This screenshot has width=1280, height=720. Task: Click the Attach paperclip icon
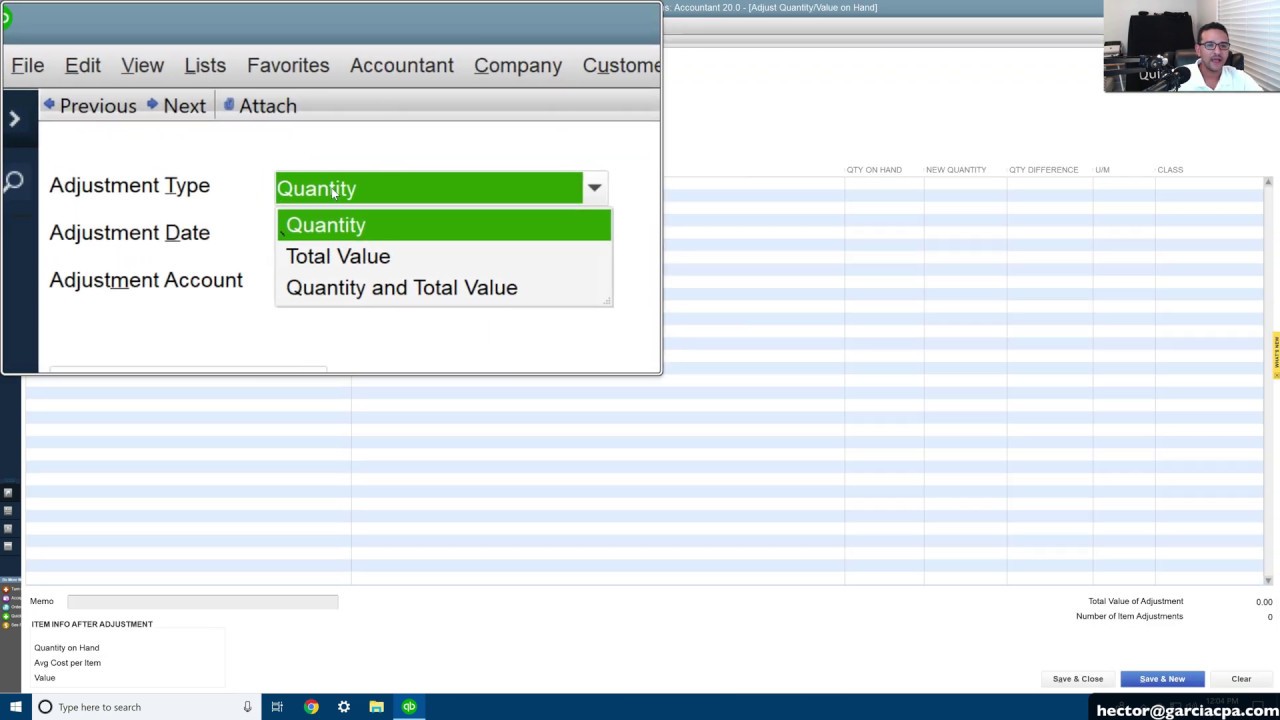pyautogui.click(x=229, y=105)
